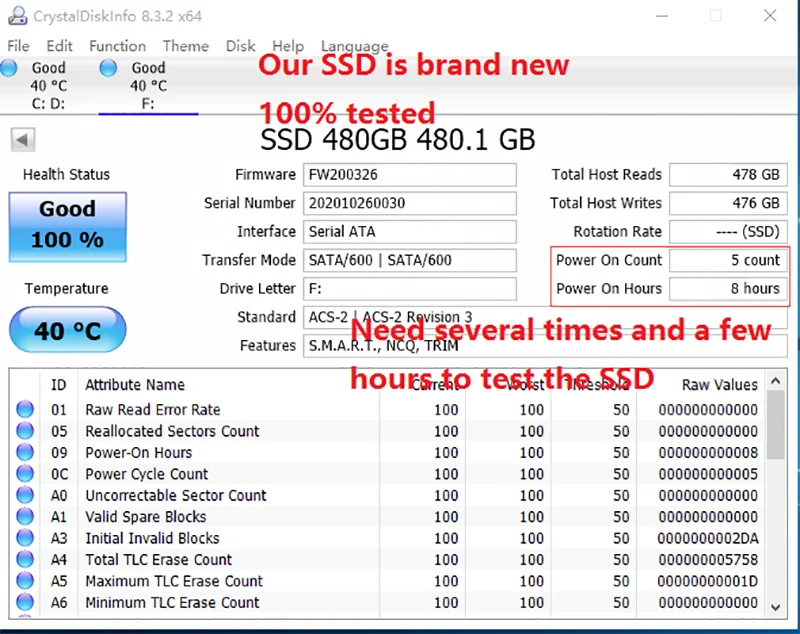The height and width of the screenshot is (634, 800).
Task: Select the F: drive health icon
Action: point(108,68)
